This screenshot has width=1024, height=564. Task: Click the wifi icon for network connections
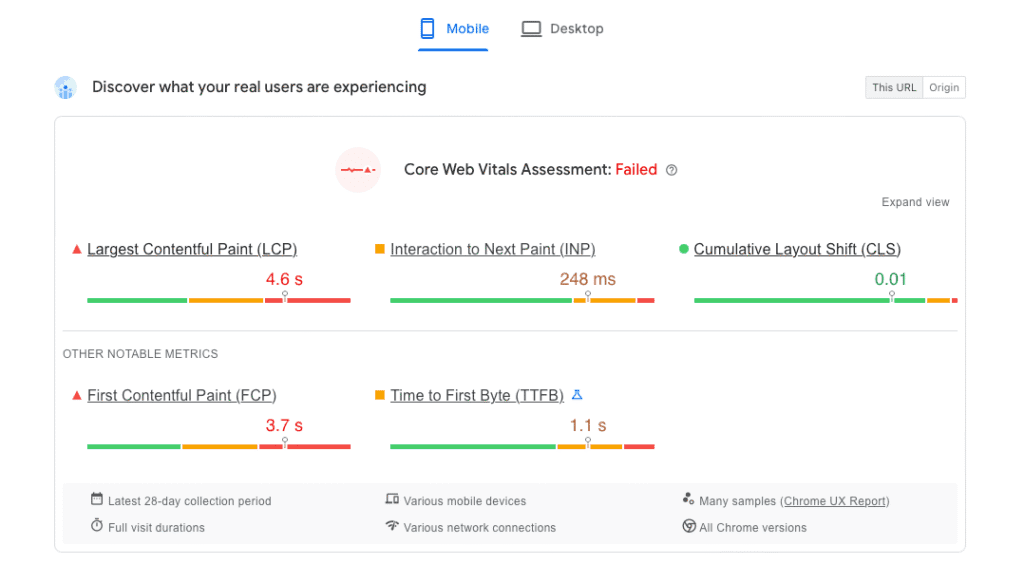[392, 526]
